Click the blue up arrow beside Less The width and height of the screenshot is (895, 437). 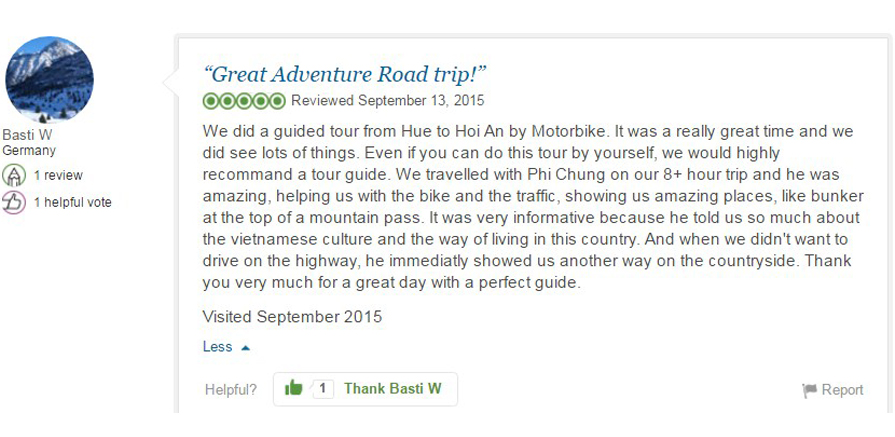click(x=245, y=347)
